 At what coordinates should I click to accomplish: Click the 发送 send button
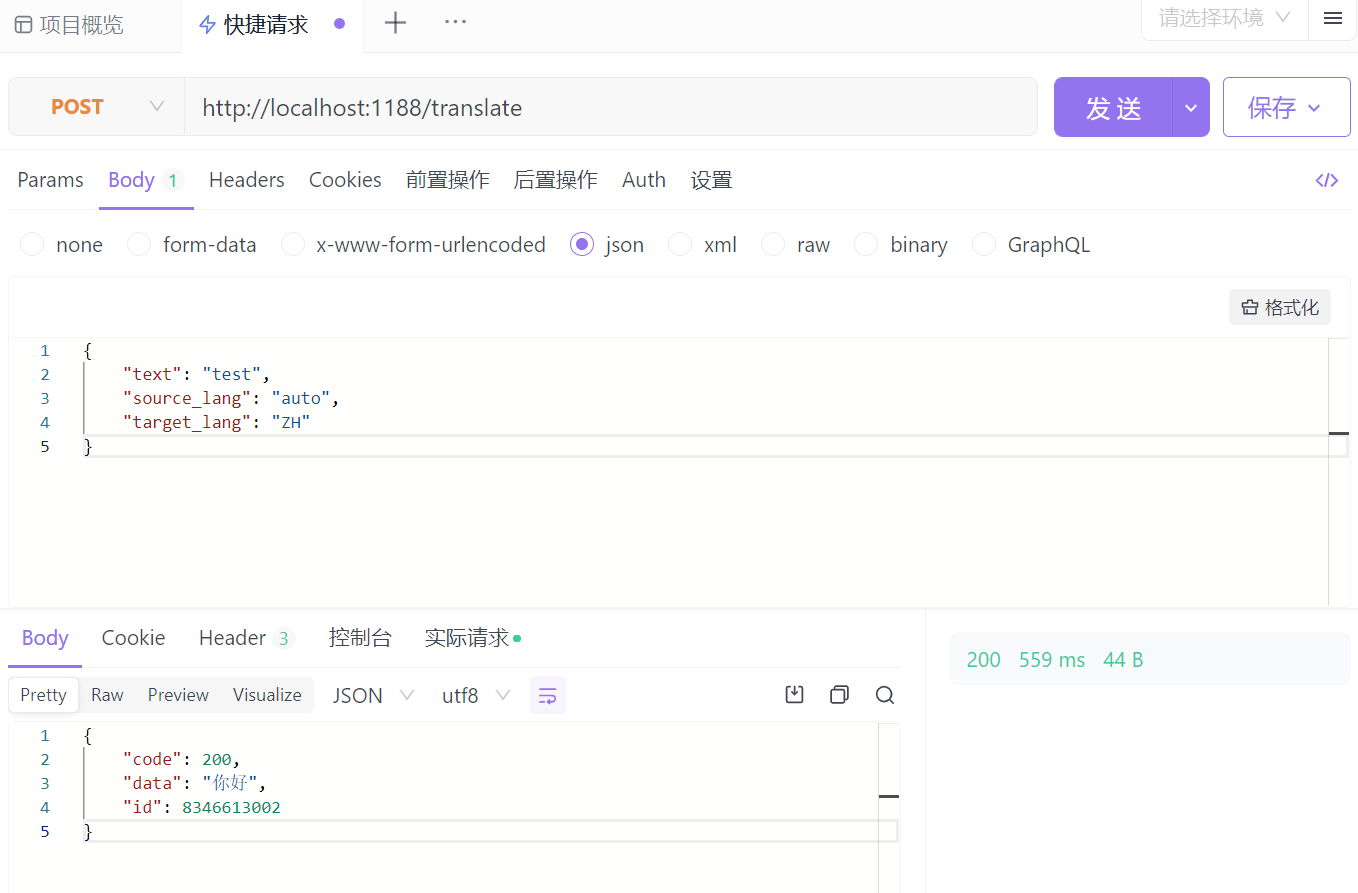tap(1113, 107)
